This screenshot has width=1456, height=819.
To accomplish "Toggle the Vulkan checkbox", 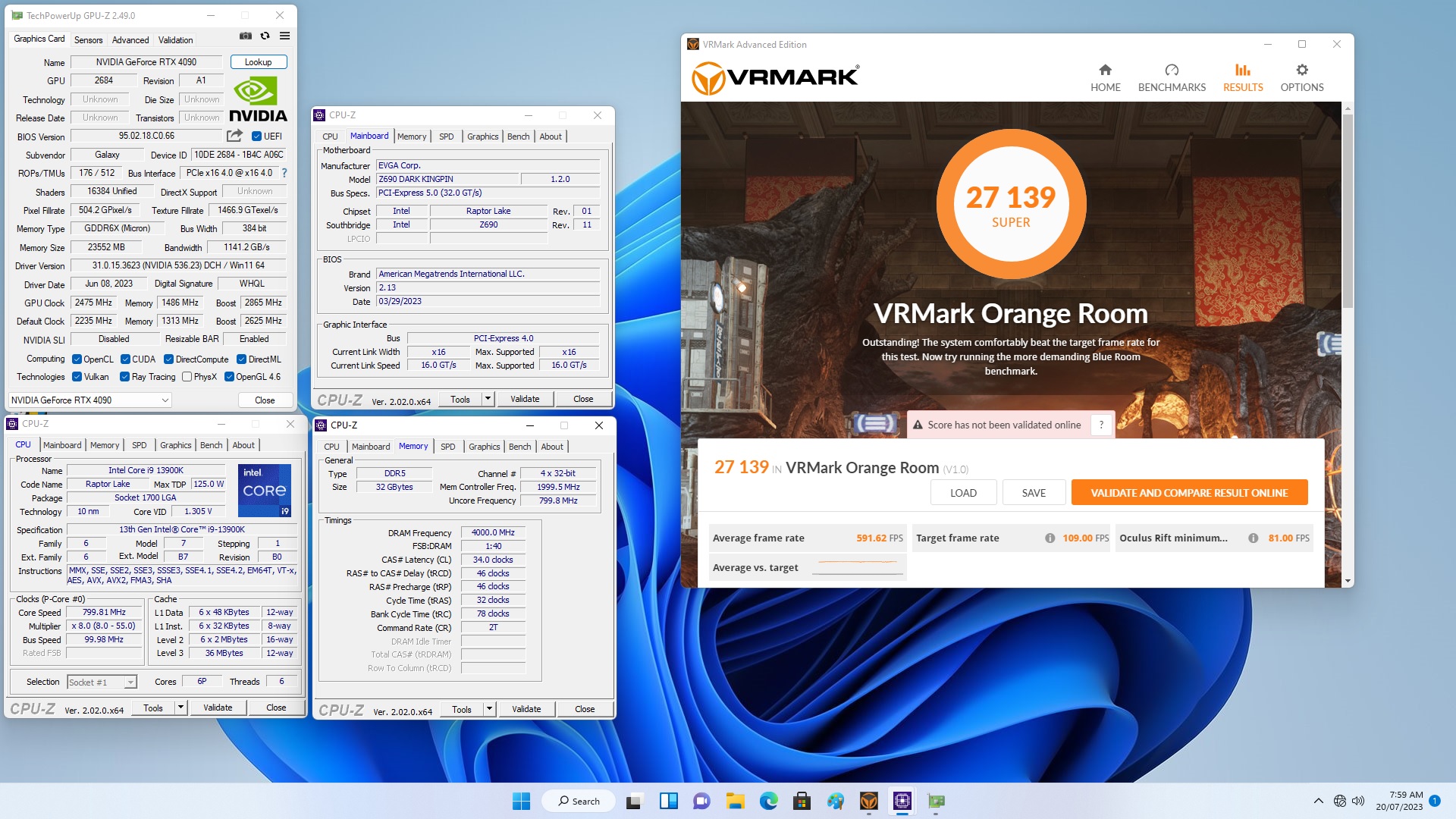I will tap(77, 377).
